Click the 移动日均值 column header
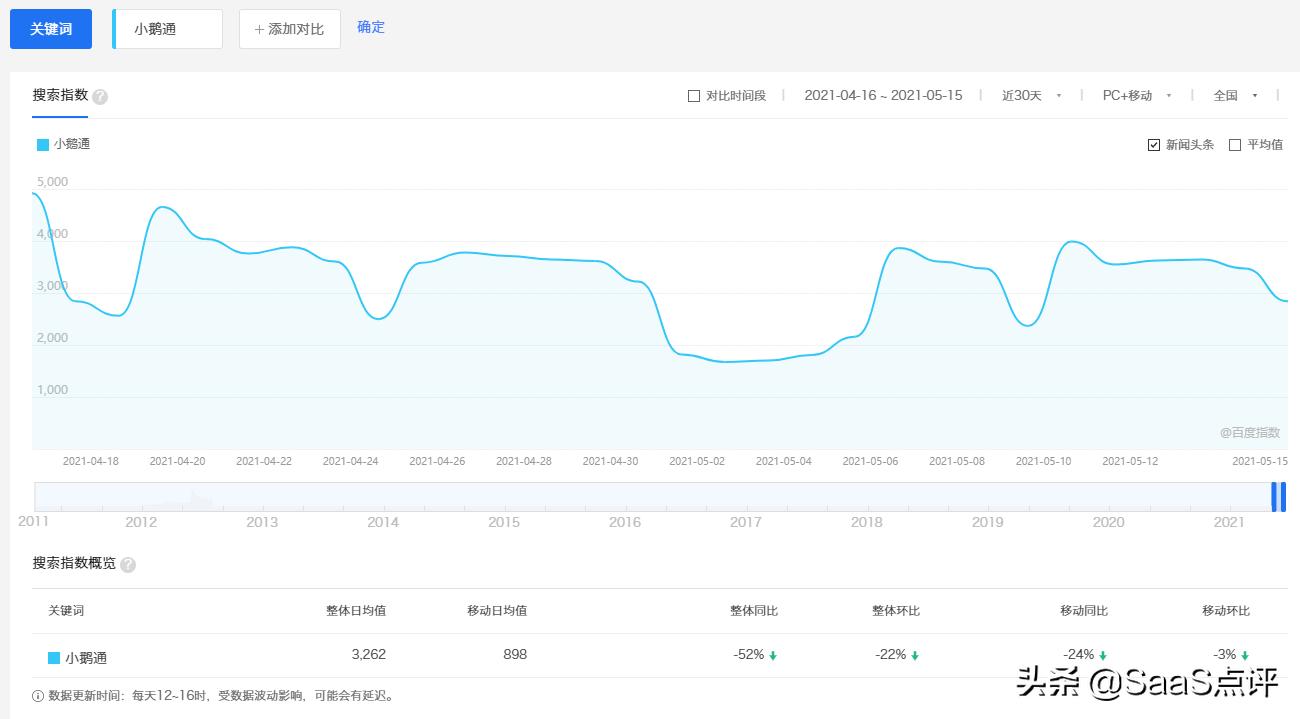Viewport: 1300px width, 719px height. (x=497, y=611)
